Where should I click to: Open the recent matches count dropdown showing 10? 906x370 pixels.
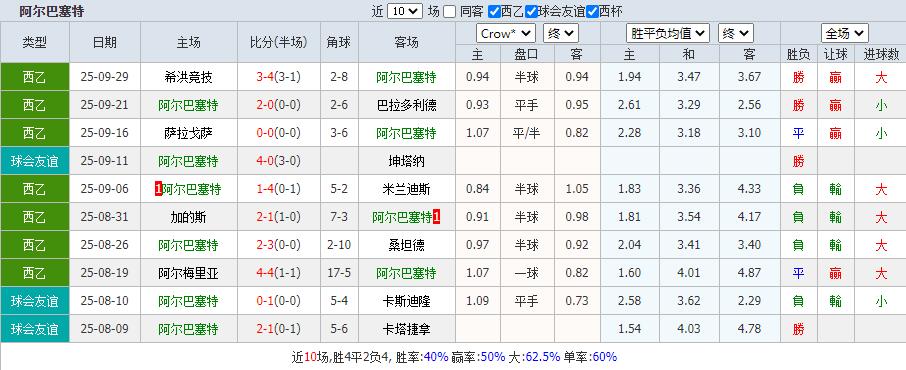point(405,11)
